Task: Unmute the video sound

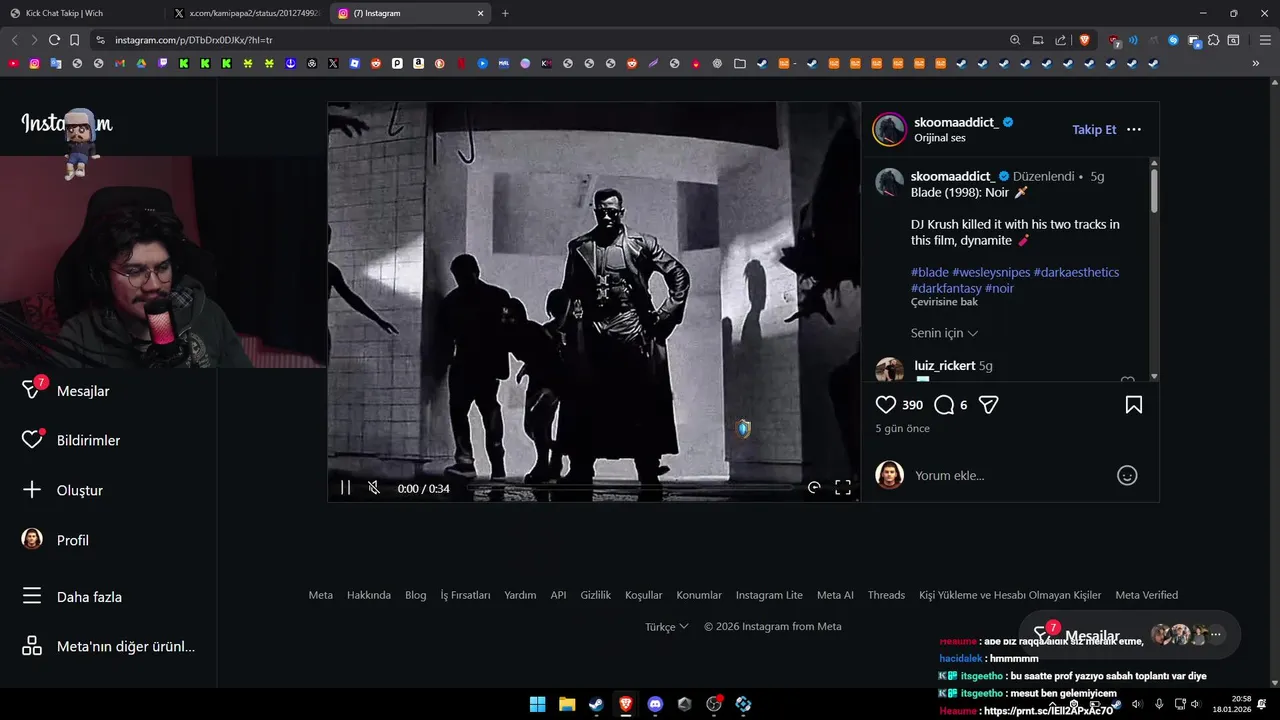Action: tap(374, 488)
